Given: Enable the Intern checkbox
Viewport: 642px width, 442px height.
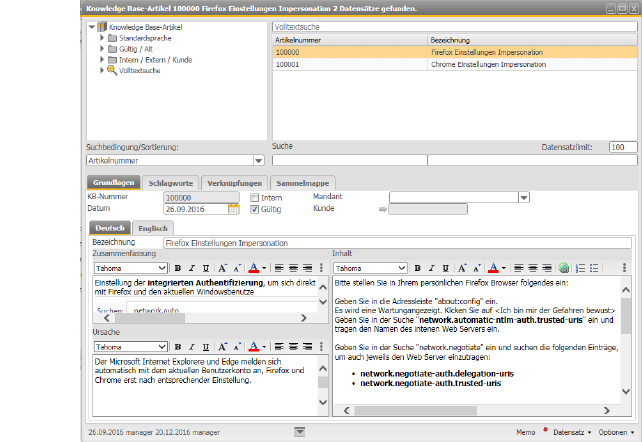Looking at the screenshot, I should coord(254,198).
